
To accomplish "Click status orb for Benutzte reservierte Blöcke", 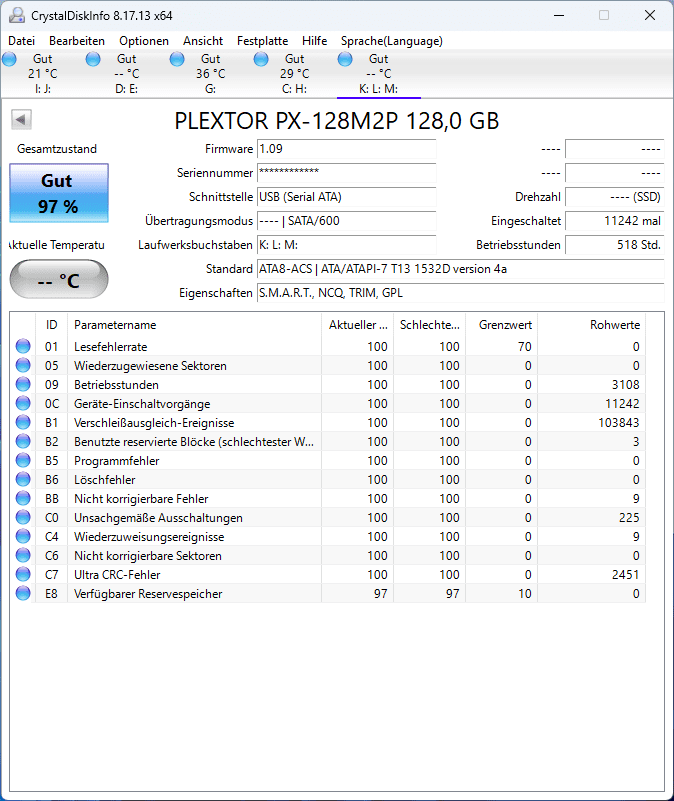I will pos(23,441).
